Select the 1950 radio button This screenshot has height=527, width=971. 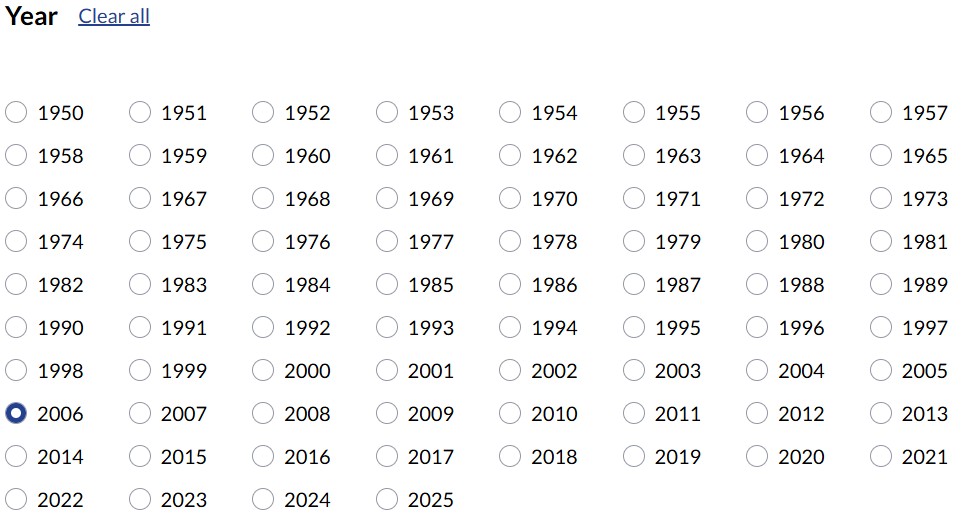point(17,113)
